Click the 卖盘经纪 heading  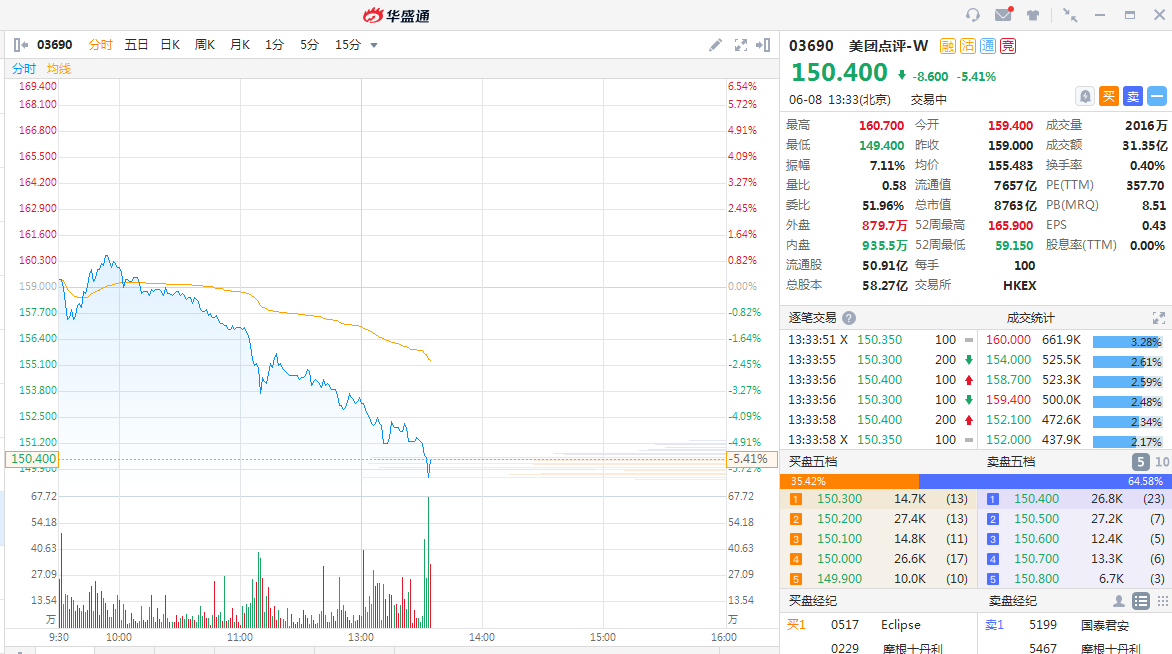pos(1012,601)
